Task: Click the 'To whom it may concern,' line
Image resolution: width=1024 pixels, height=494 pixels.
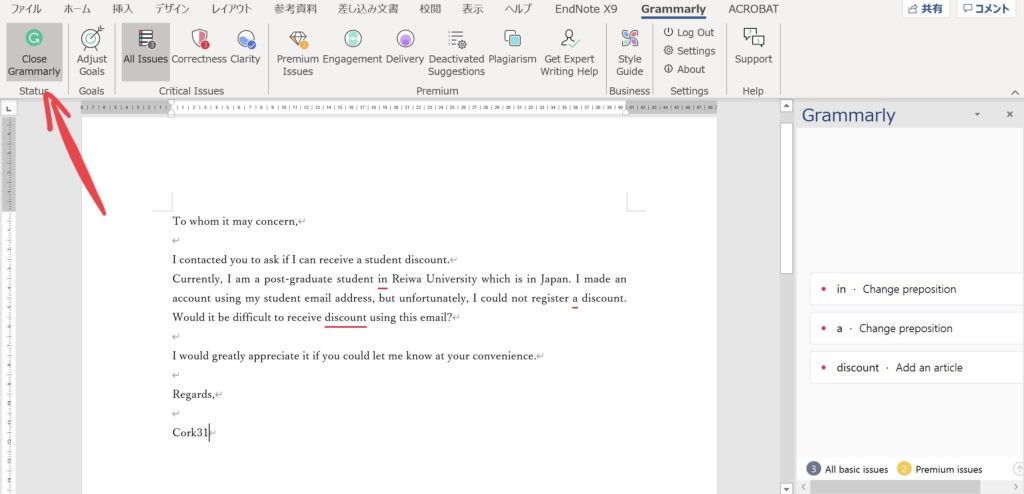Action: pos(235,222)
